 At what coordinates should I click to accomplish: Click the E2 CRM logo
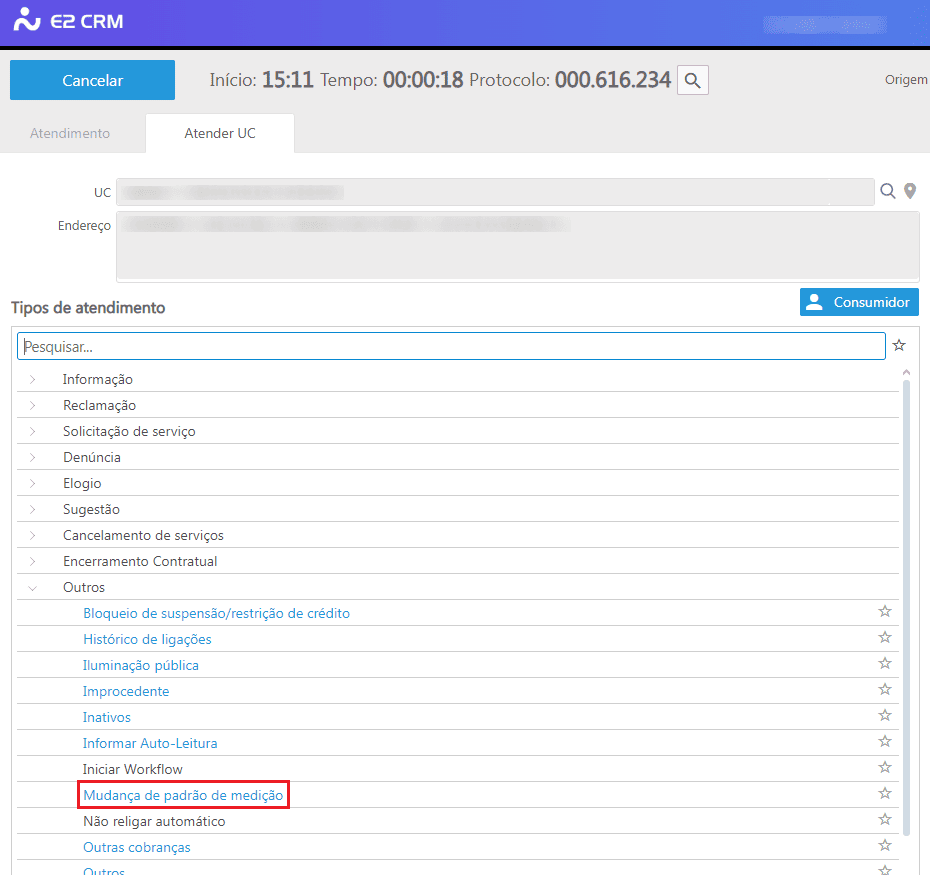[x=69, y=21]
